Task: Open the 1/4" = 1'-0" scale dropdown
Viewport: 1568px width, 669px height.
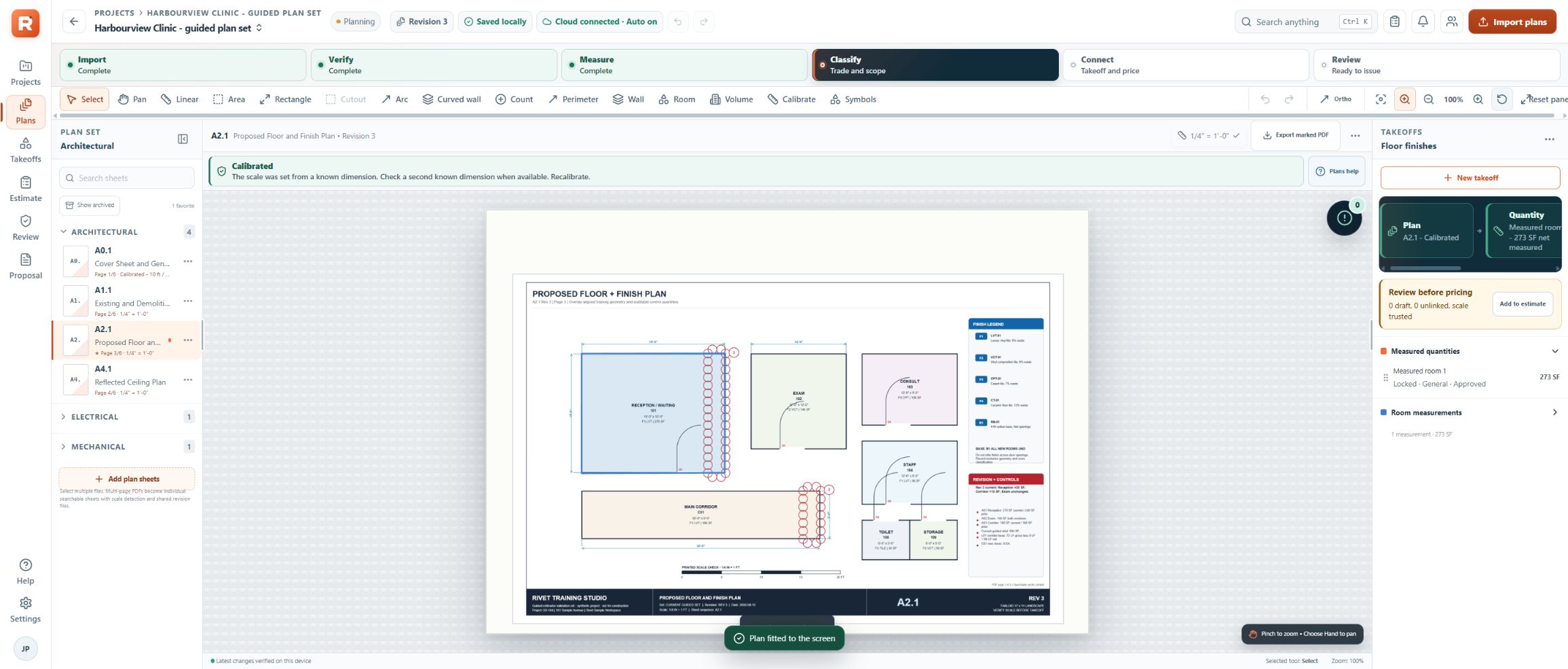Action: [1209, 136]
